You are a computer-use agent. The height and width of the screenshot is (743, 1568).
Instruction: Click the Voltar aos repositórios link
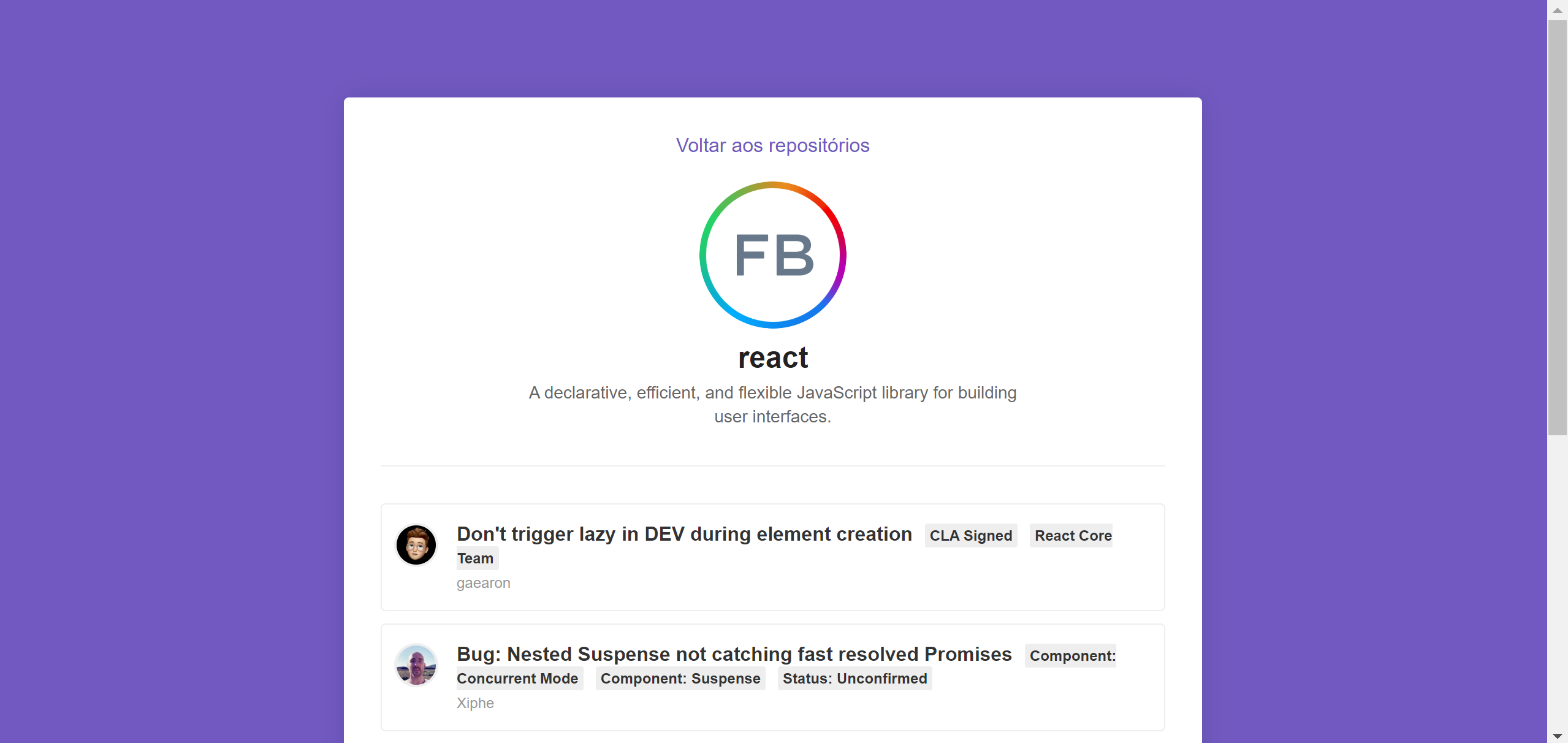(x=772, y=145)
